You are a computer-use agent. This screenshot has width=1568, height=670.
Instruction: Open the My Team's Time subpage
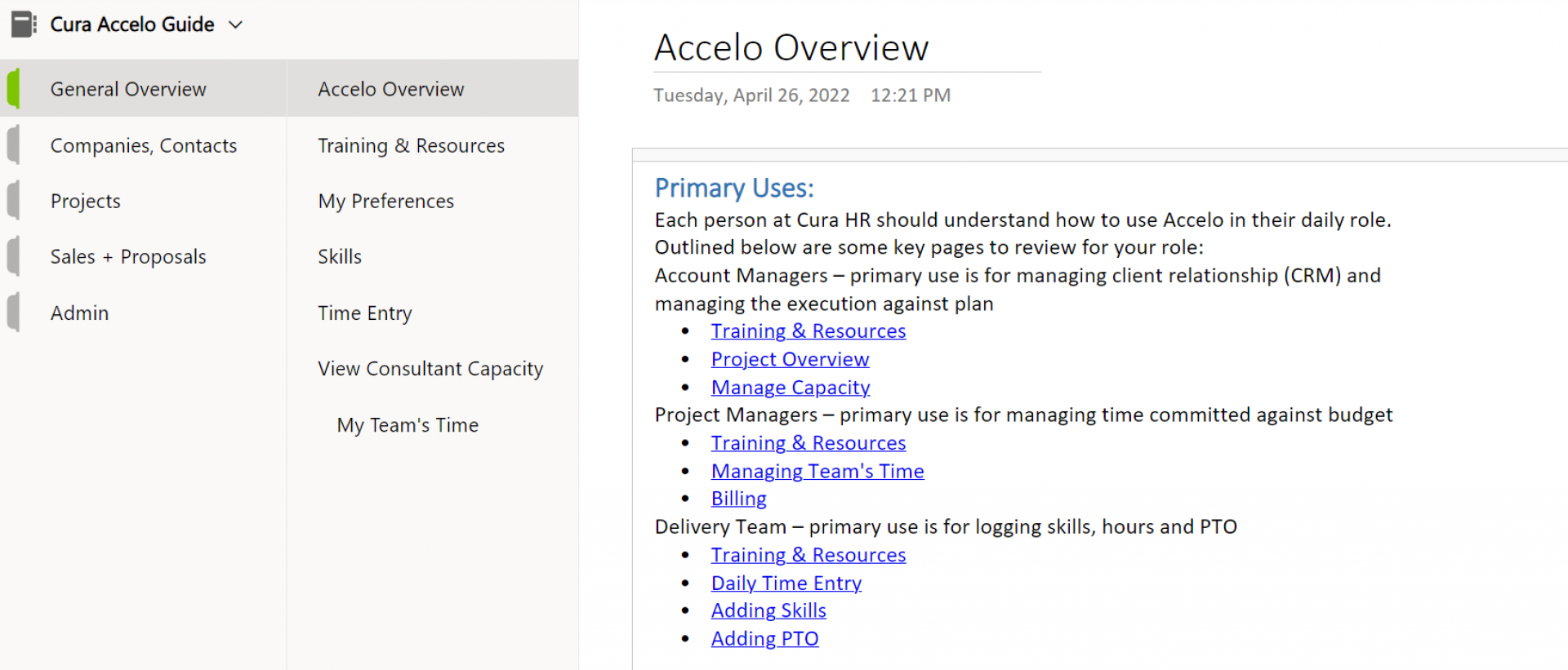point(433,424)
